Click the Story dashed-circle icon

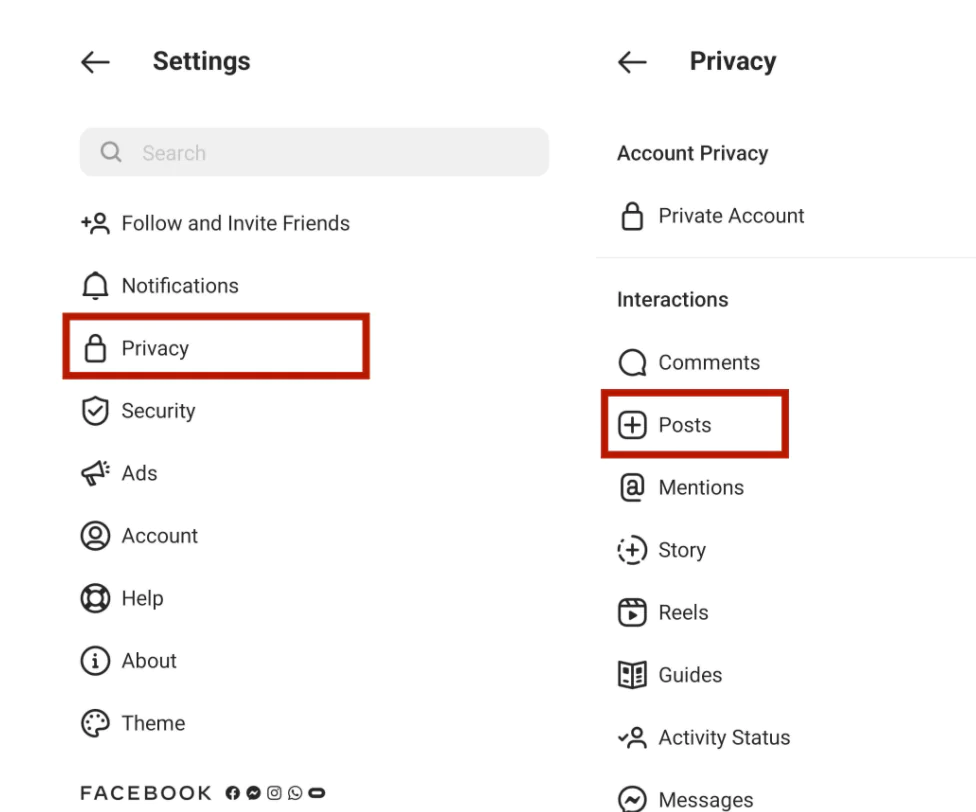point(632,550)
